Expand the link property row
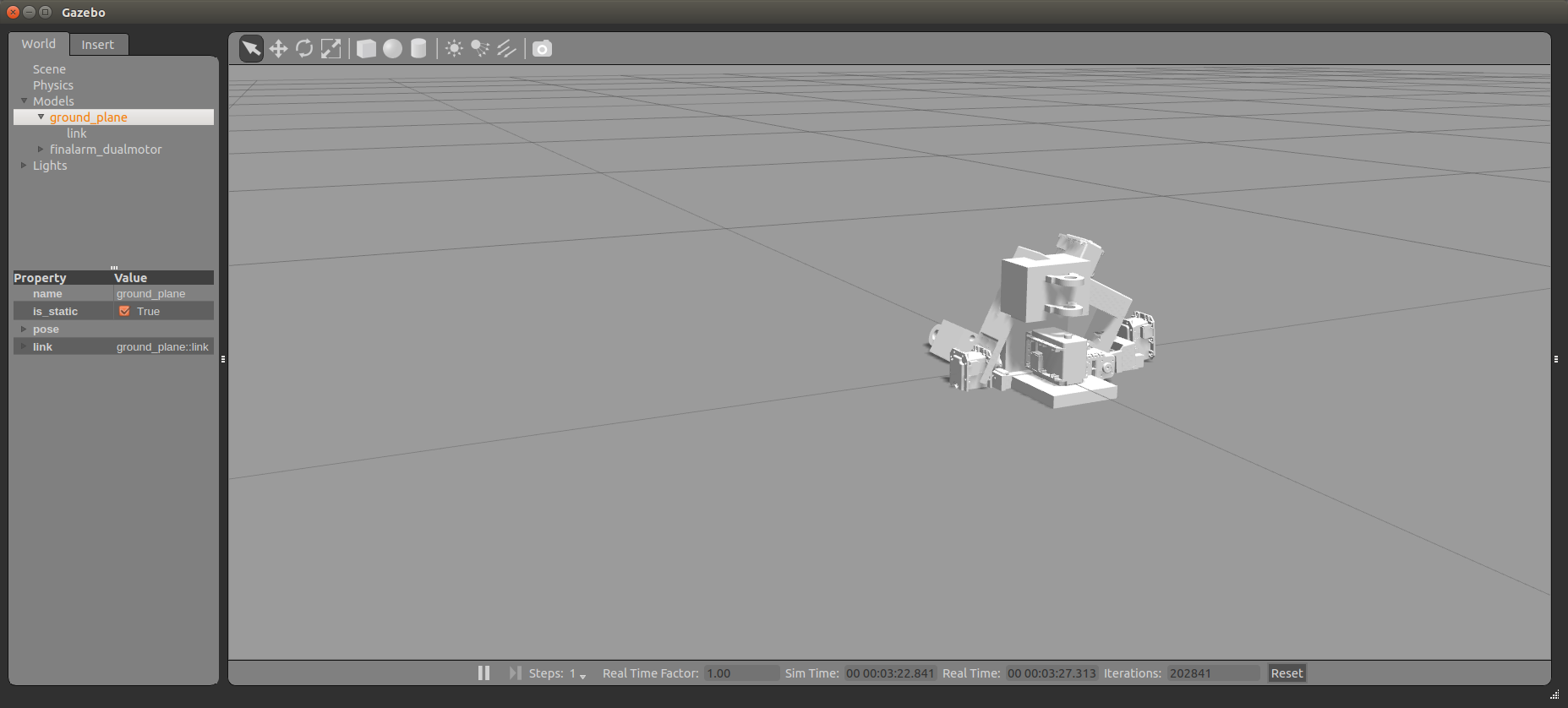 point(24,346)
